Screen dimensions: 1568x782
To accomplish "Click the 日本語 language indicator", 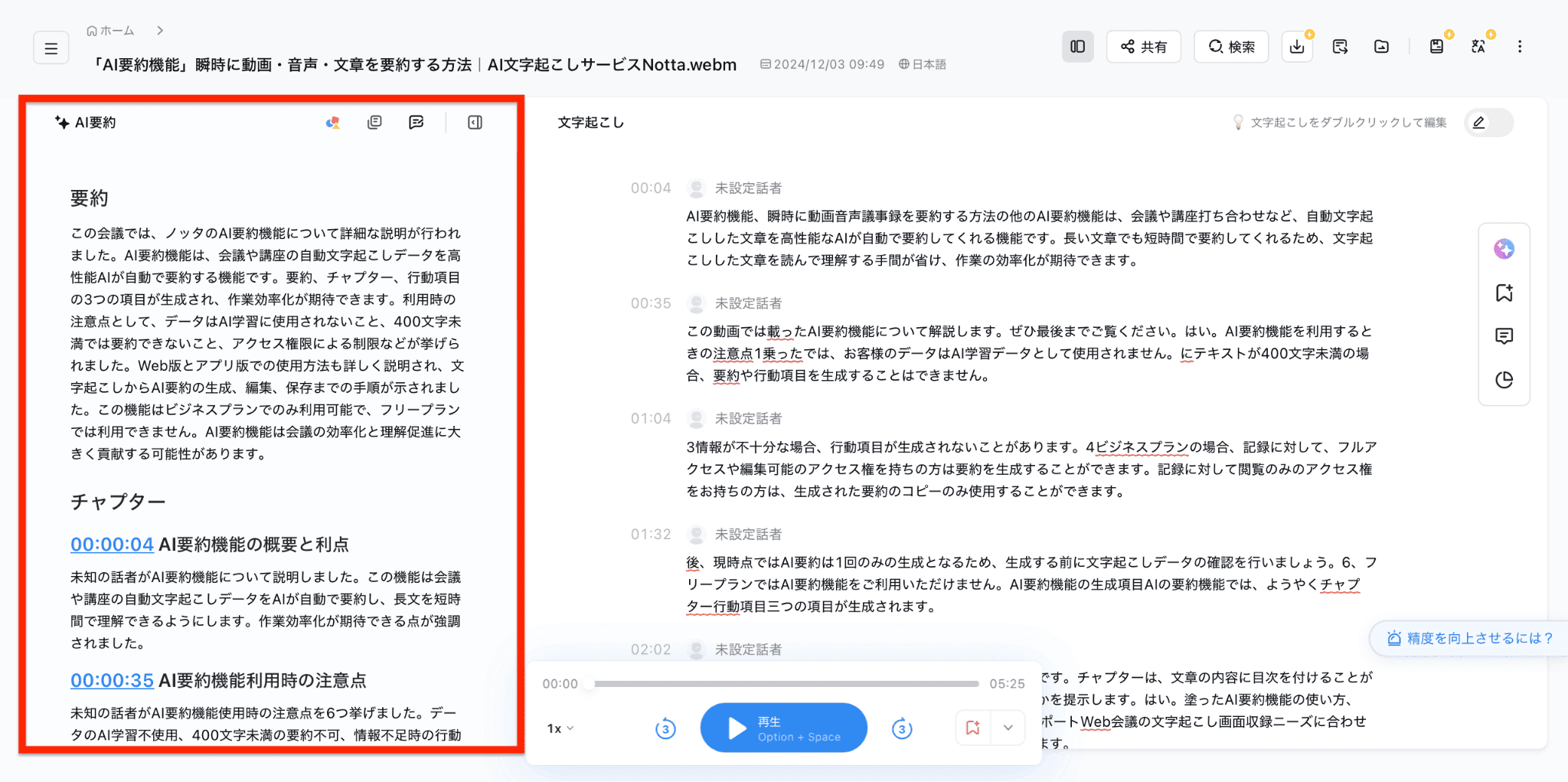I will click(x=923, y=64).
